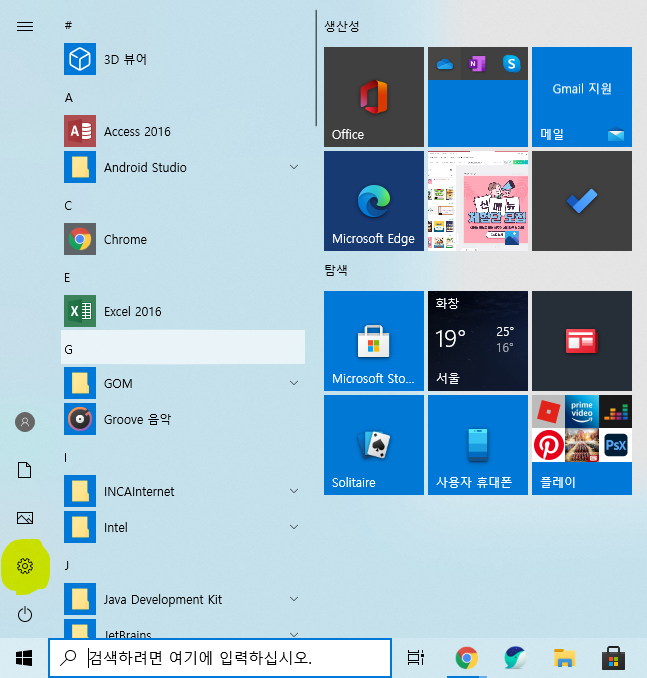Image resolution: width=647 pixels, height=678 pixels.
Task: Select letter header A
Action: 69,98
